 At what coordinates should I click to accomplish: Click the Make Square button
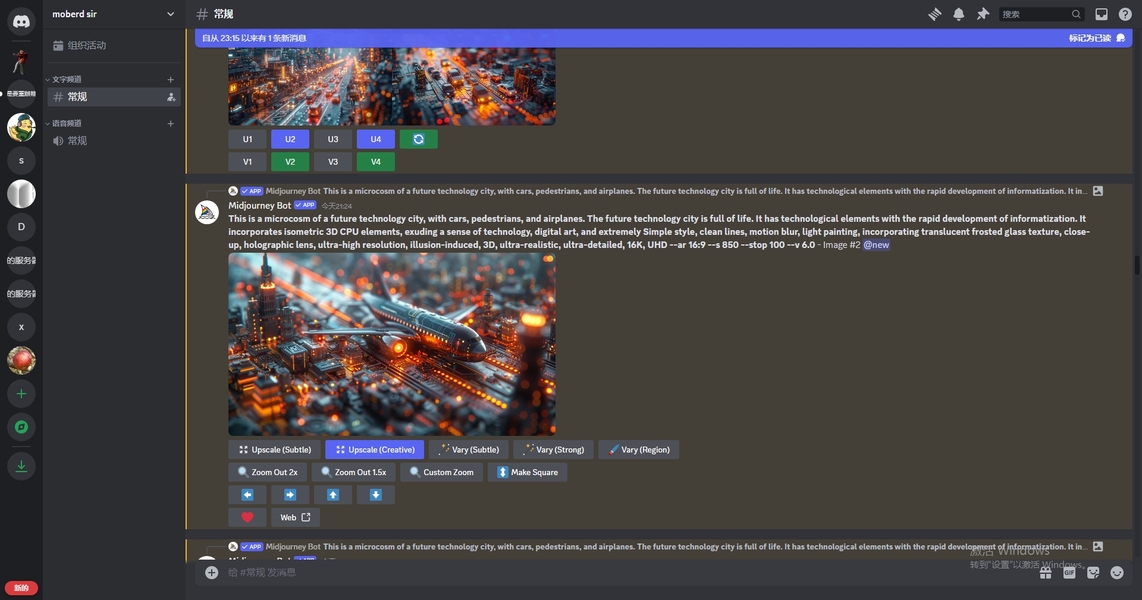point(527,473)
